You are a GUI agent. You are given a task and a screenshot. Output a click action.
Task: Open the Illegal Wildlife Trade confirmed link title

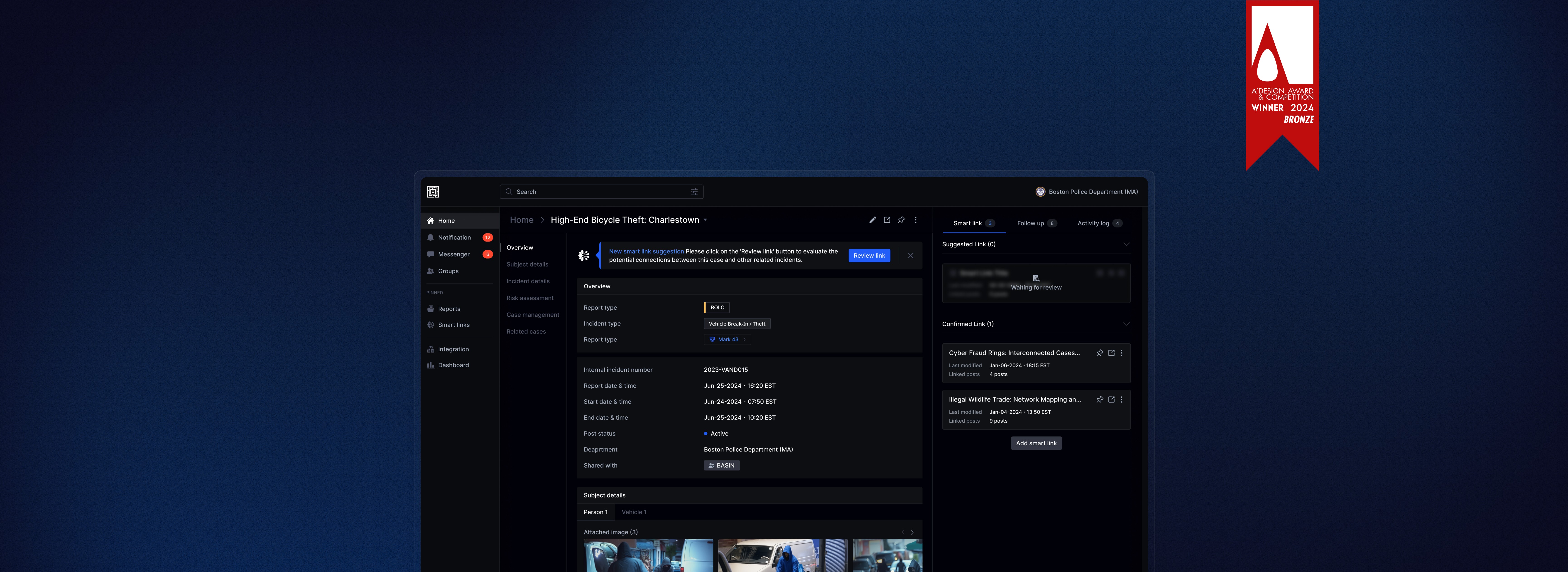pos(1015,400)
